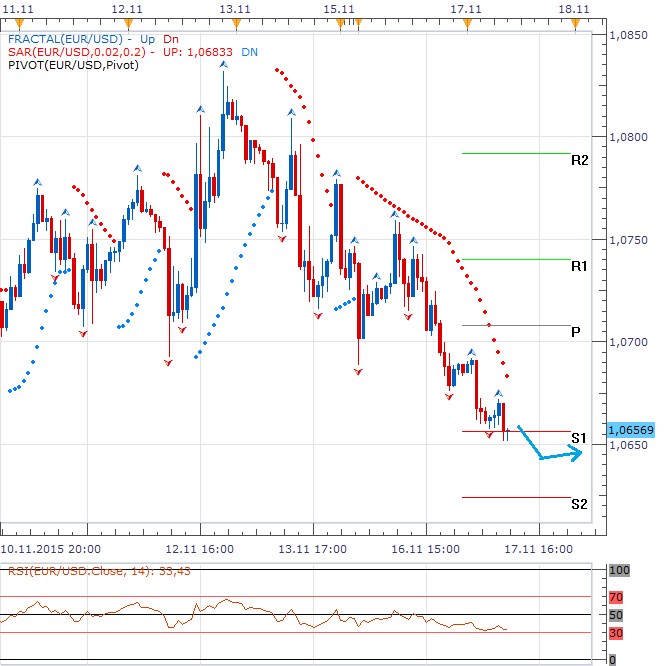Click the 18.11 orange day marker
Viewport: 664px width, 666px height.
pyautogui.click(x=575, y=24)
